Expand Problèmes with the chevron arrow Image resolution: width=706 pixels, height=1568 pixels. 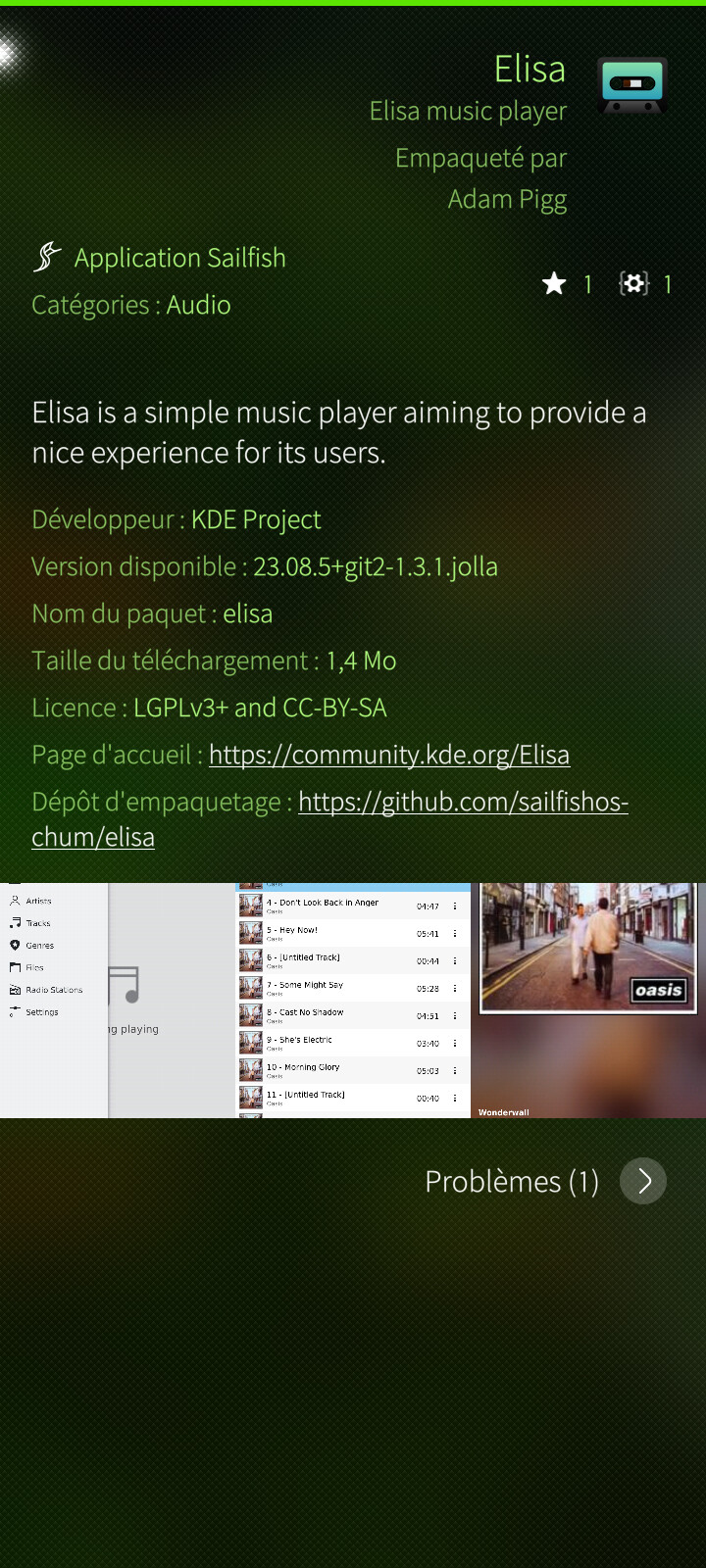click(643, 1181)
